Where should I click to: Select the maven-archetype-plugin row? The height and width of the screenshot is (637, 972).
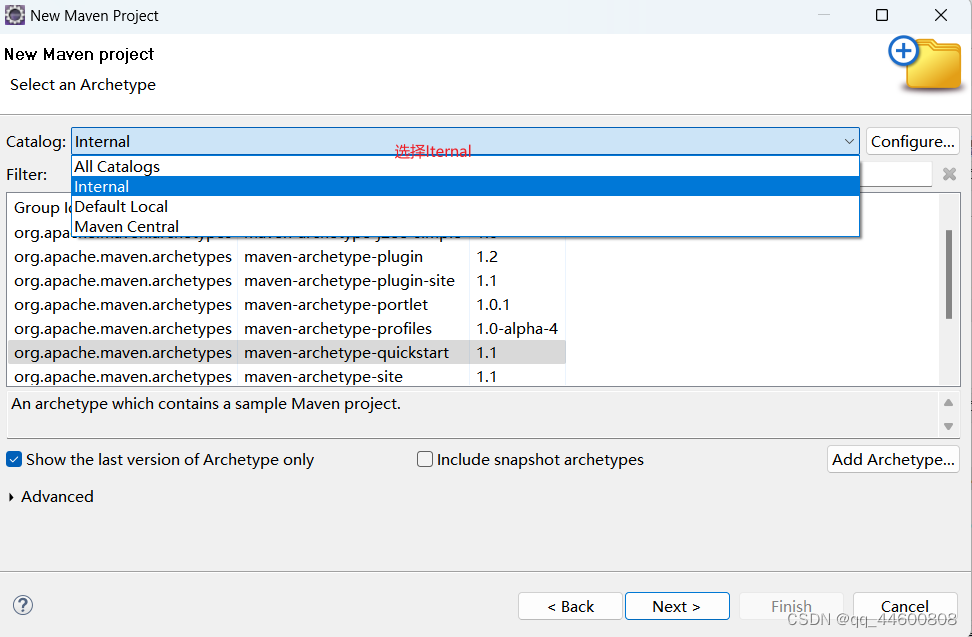[x=286, y=257]
